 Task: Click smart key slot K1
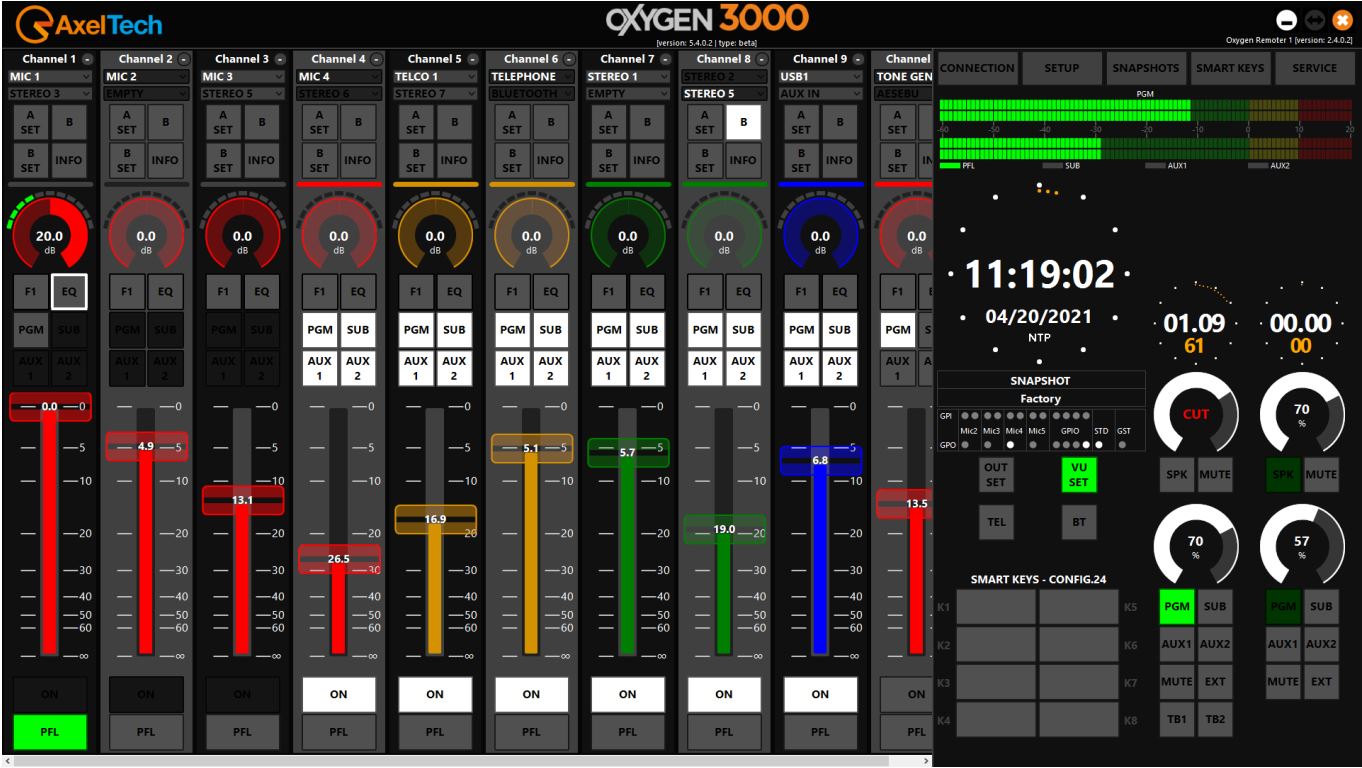tap(995, 607)
